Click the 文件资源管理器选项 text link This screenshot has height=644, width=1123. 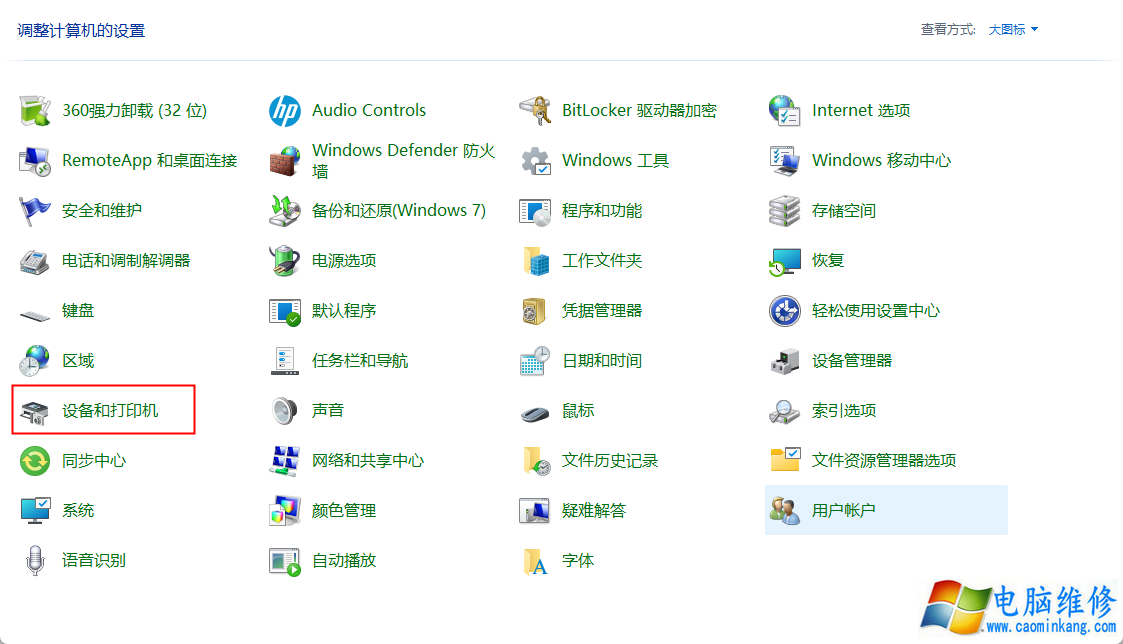pos(884,461)
